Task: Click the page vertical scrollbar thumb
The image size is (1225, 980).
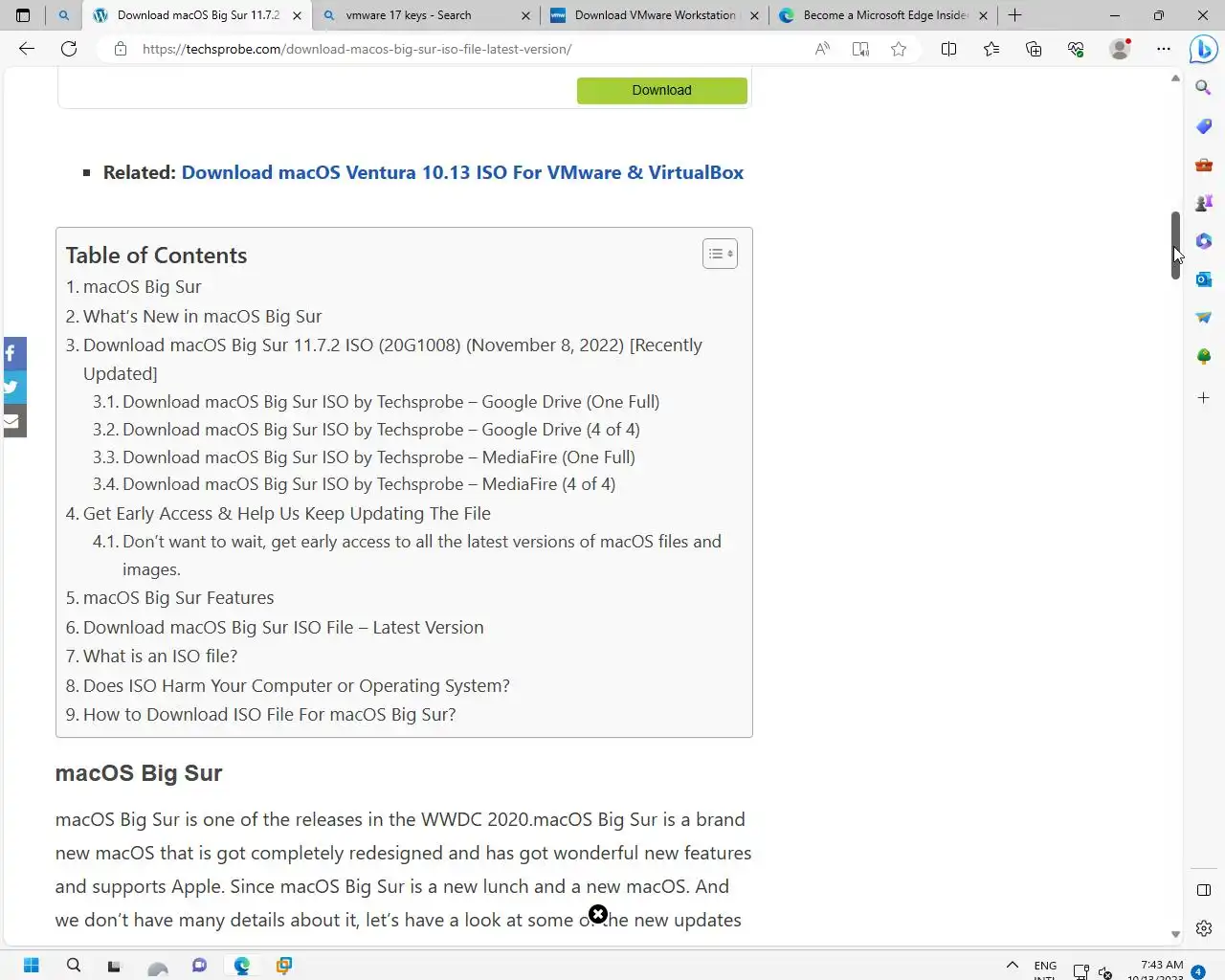Action: [x=1175, y=245]
